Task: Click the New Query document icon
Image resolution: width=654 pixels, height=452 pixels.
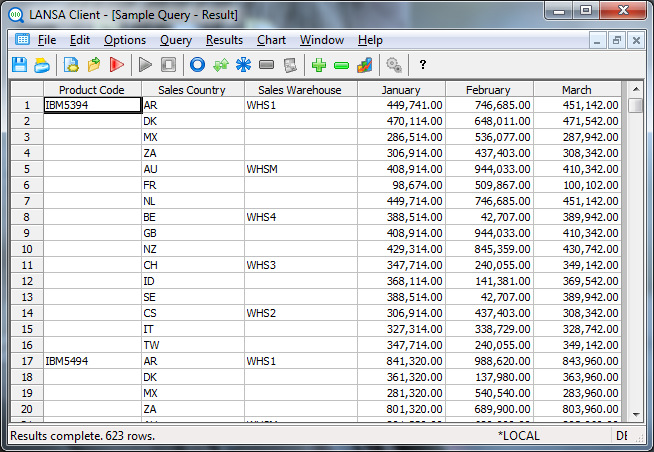Action: pos(71,65)
